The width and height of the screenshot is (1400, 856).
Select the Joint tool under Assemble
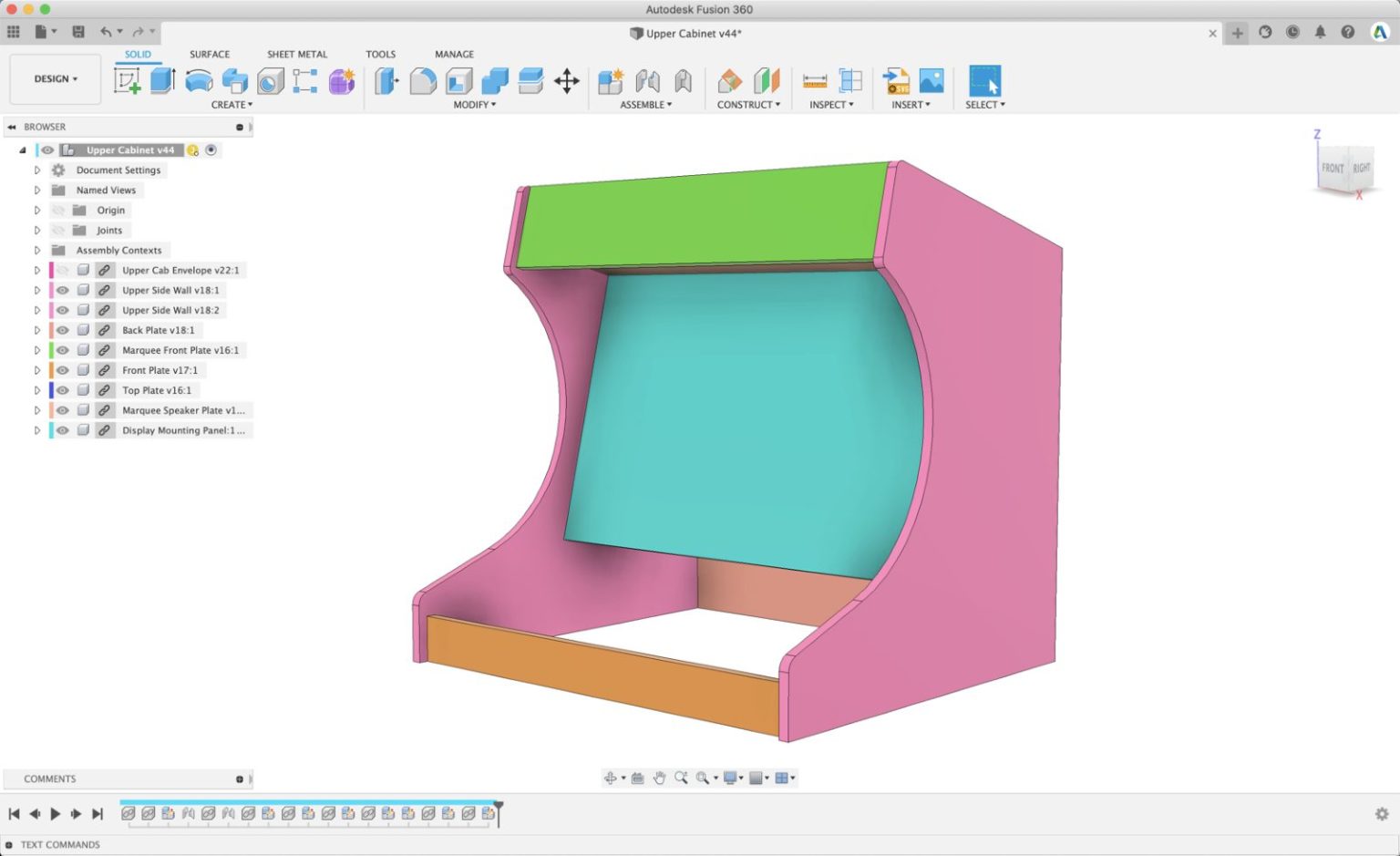click(647, 81)
